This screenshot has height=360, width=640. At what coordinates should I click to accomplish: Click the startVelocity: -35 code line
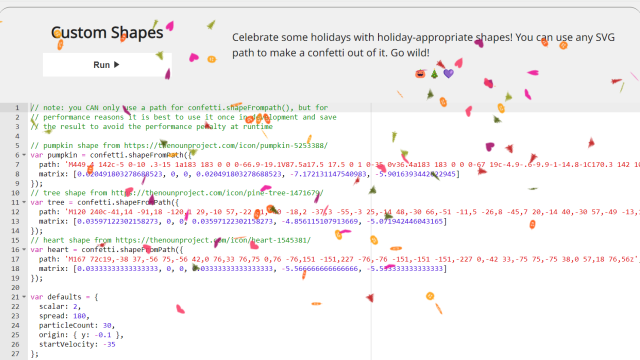(77, 344)
